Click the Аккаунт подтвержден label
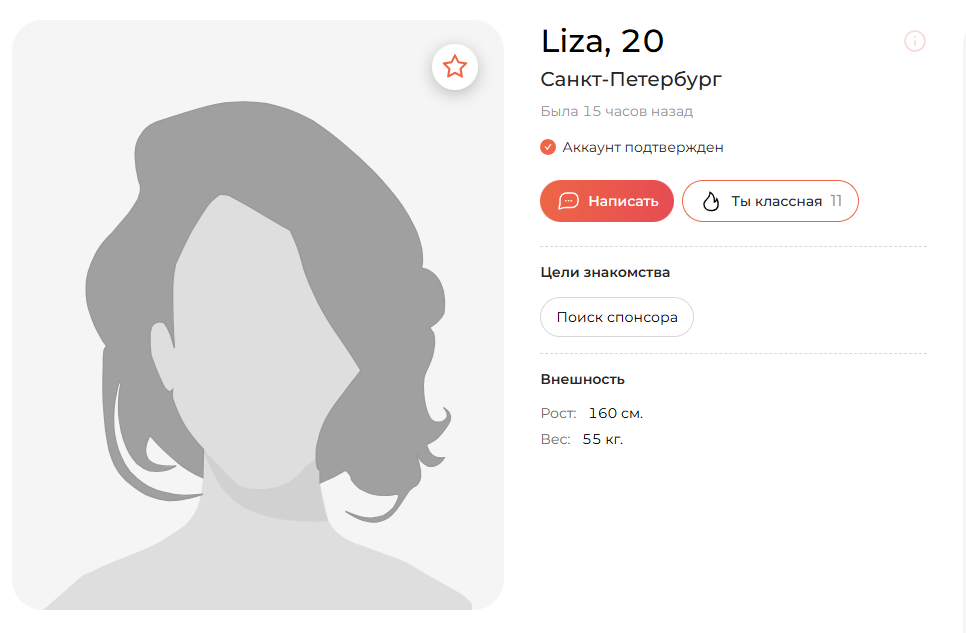 click(643, 147)
